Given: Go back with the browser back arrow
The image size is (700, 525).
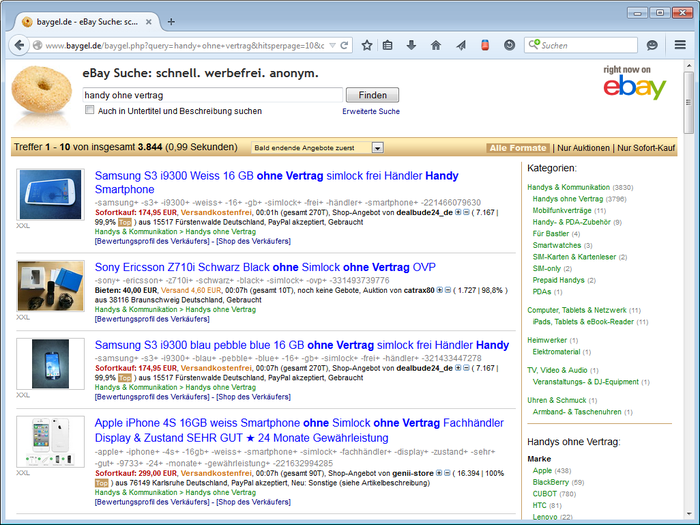Looking at the screenshot, I should (19, 45).
